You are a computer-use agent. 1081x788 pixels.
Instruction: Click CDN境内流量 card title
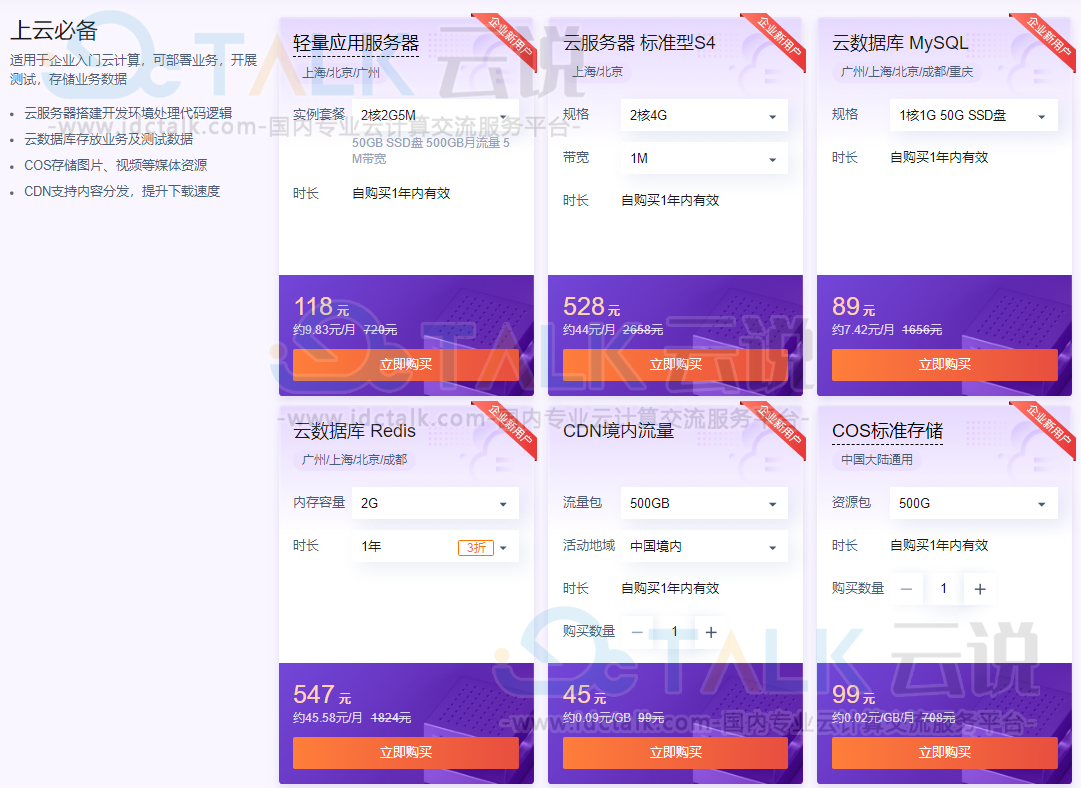[x=618, y=431]
